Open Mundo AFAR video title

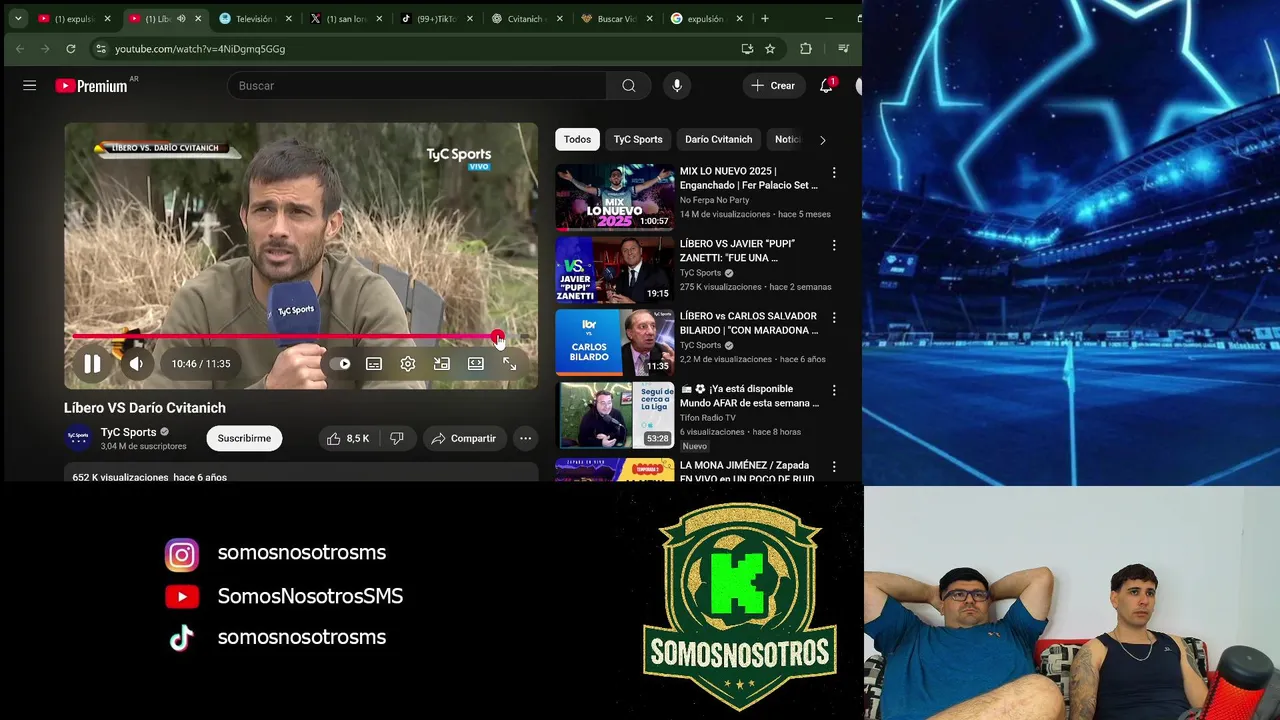tap(749, 396)
